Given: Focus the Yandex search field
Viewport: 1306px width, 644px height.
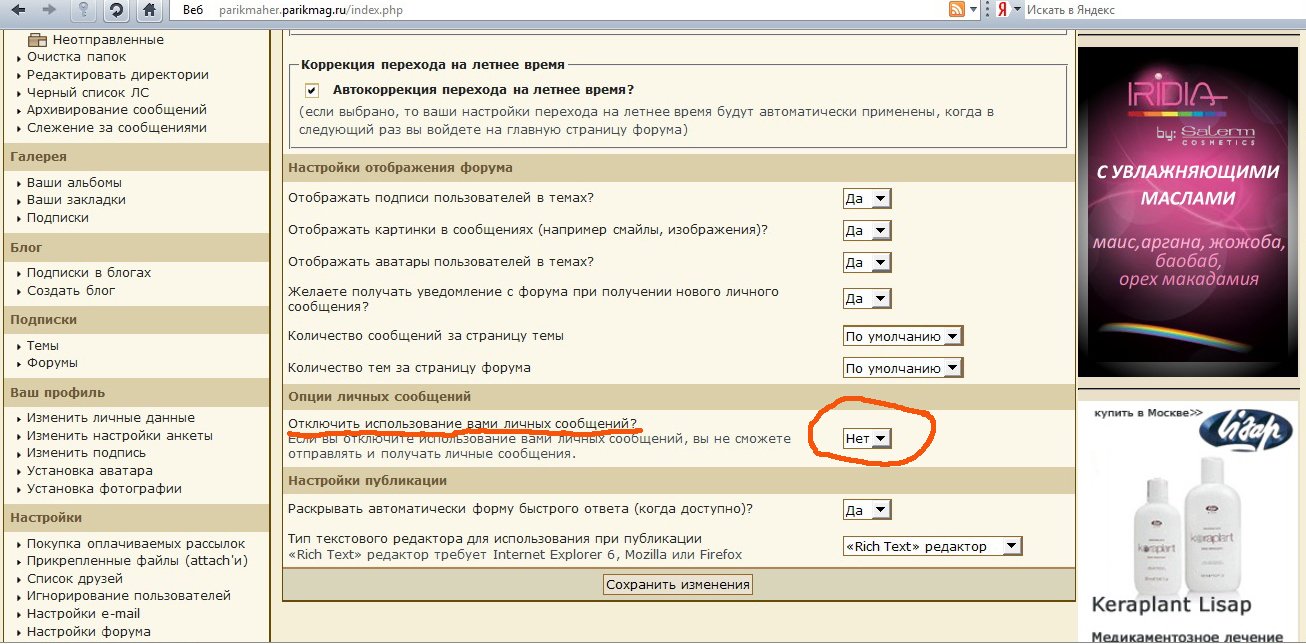Looking at the screenshot, I should tap(1165, 10).
